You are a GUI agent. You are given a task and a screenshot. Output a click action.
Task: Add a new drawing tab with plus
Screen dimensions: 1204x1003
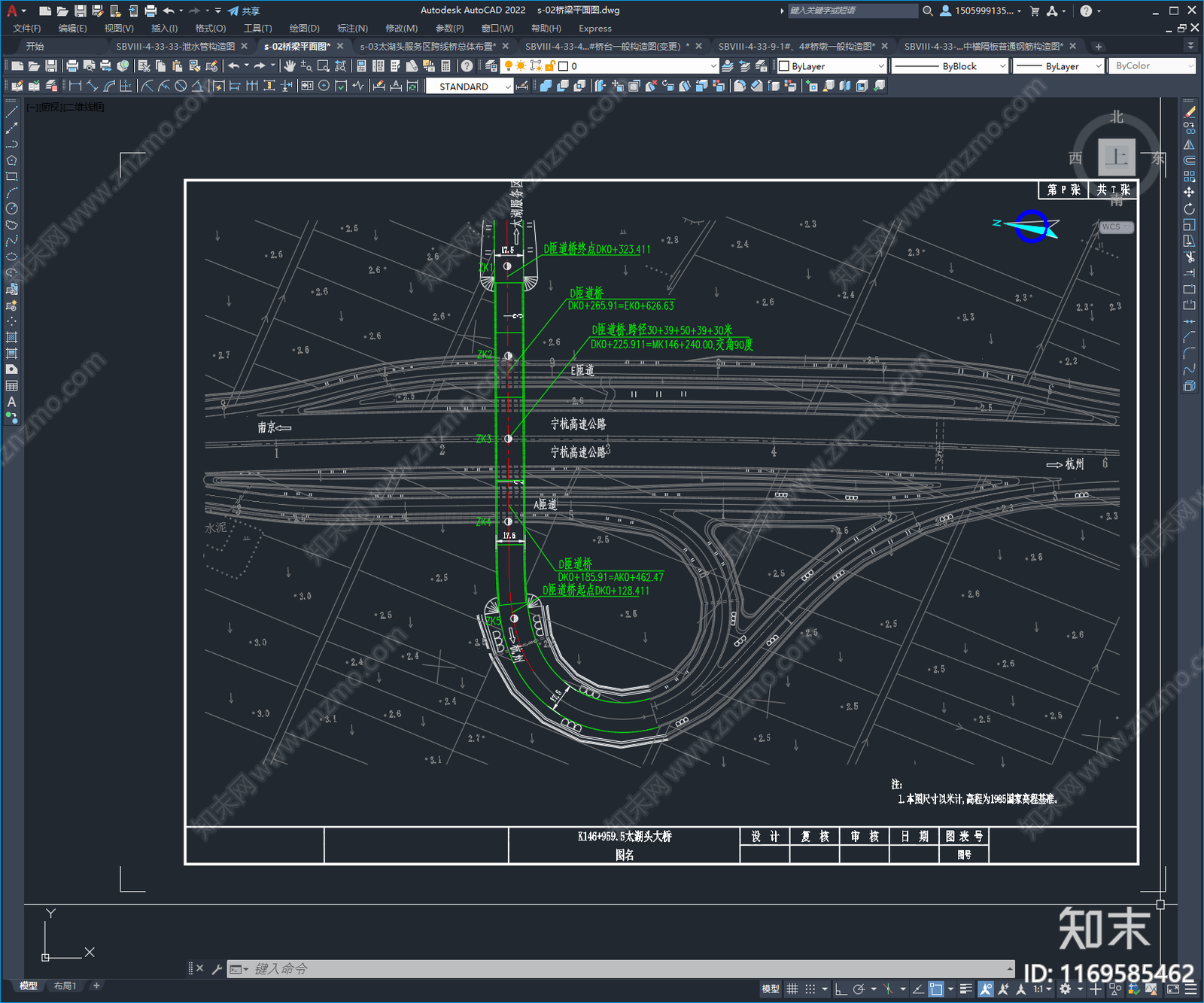pyautogui.click(x=1098, y=47)
